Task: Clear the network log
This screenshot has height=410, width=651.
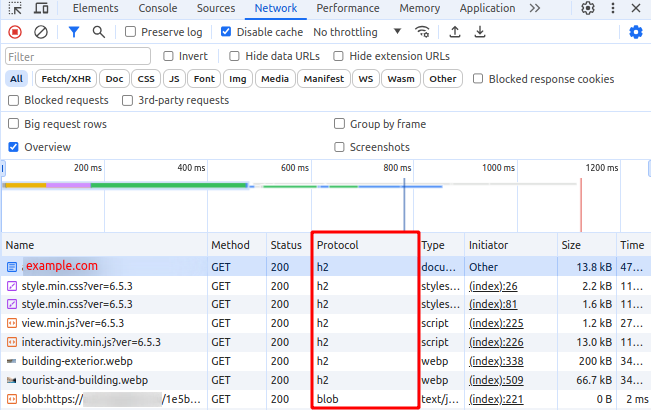Action: tap(41, 32)
